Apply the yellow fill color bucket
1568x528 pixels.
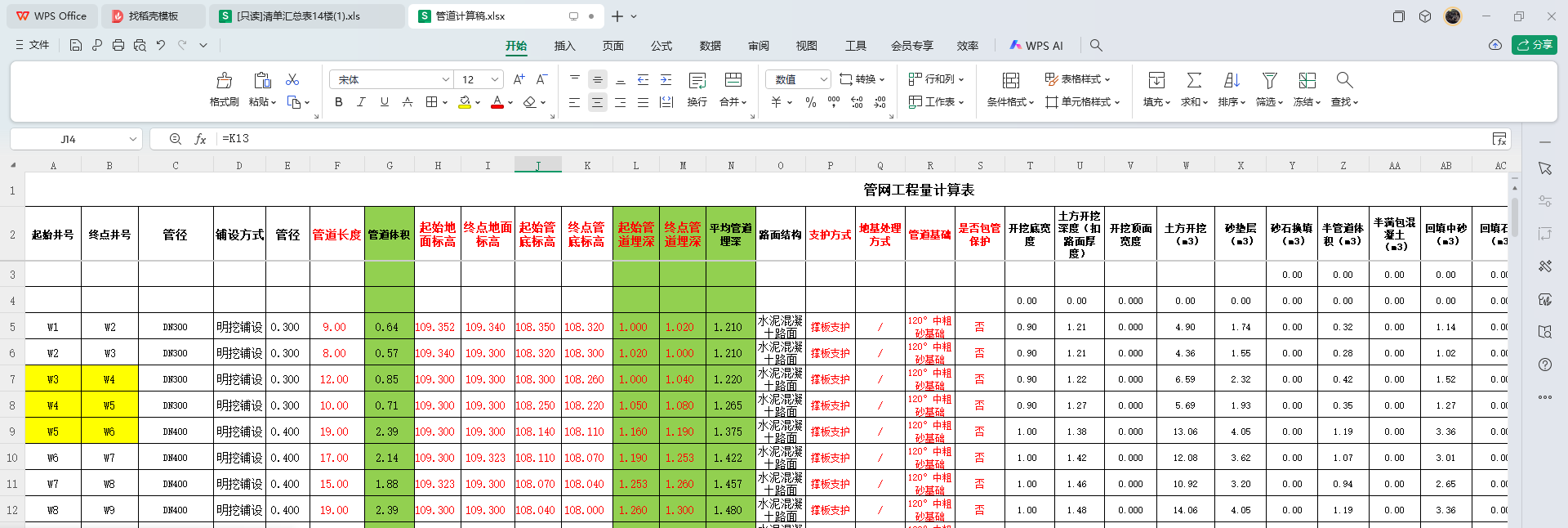click(464, 102)
